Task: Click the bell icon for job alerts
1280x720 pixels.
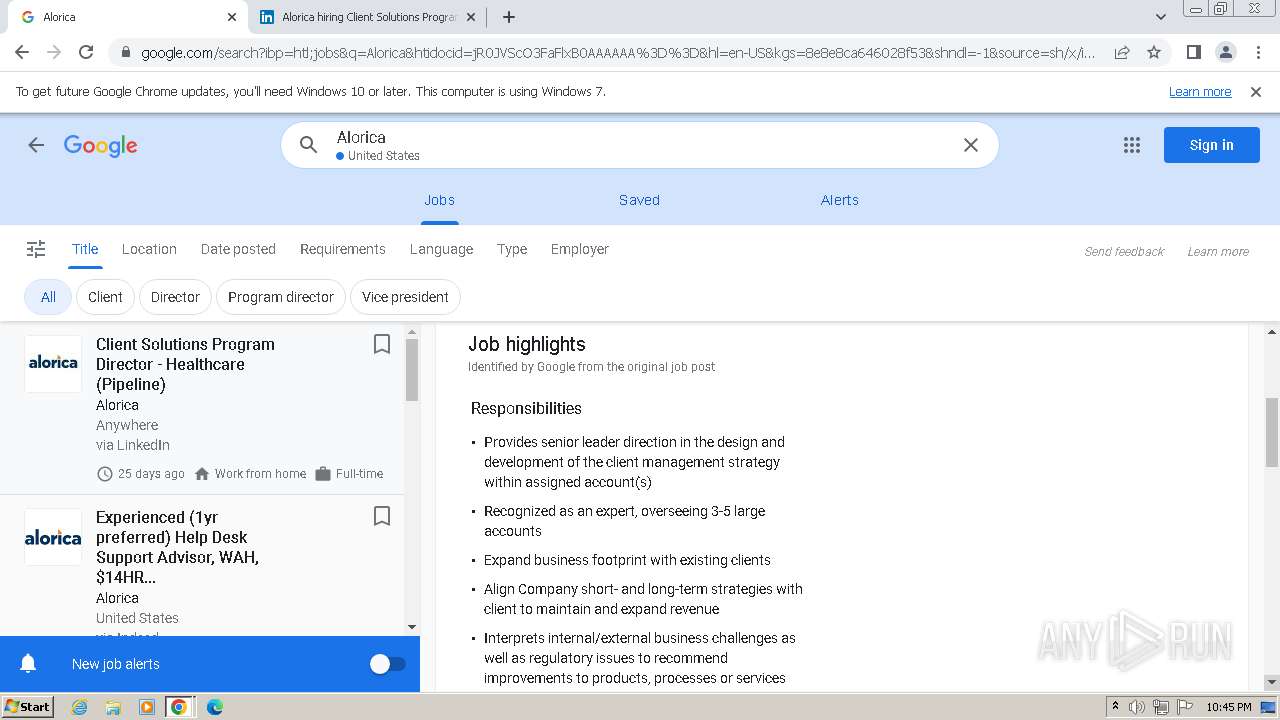Action: coord(29,664)
